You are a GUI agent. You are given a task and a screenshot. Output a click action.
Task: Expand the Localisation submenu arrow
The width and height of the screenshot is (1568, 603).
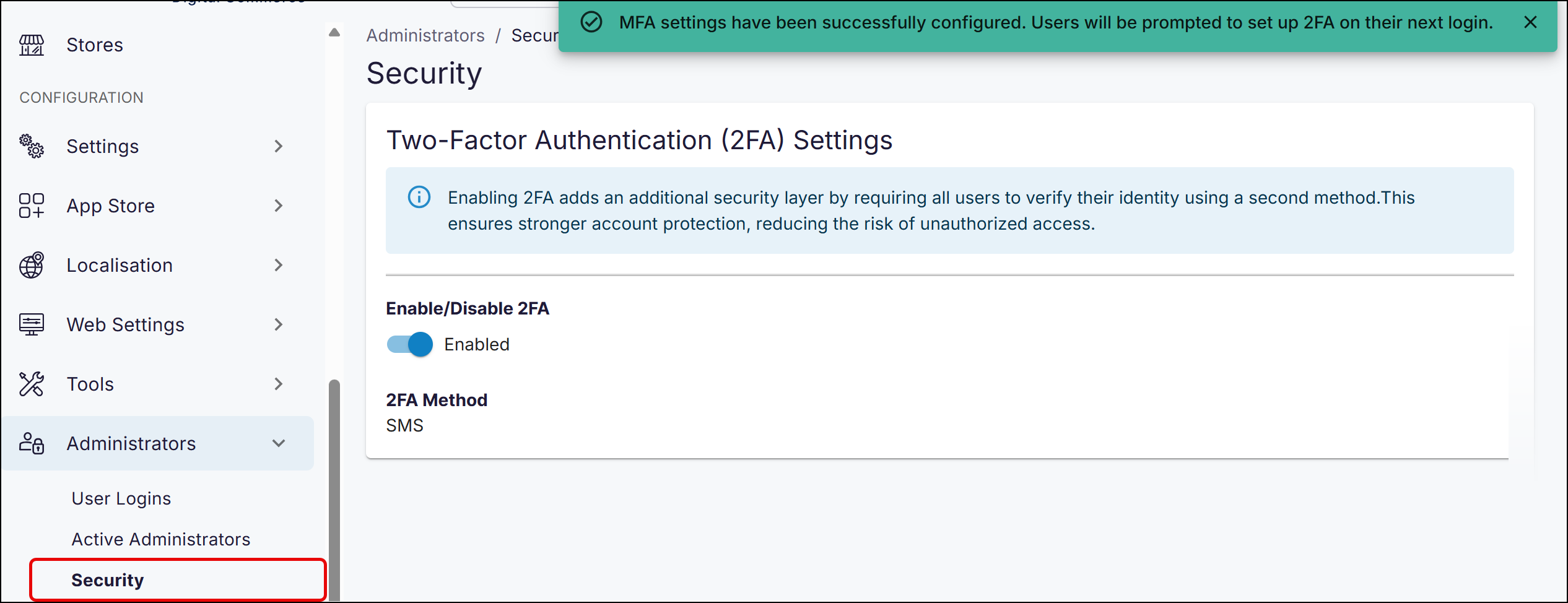click(x=279, y=265)
